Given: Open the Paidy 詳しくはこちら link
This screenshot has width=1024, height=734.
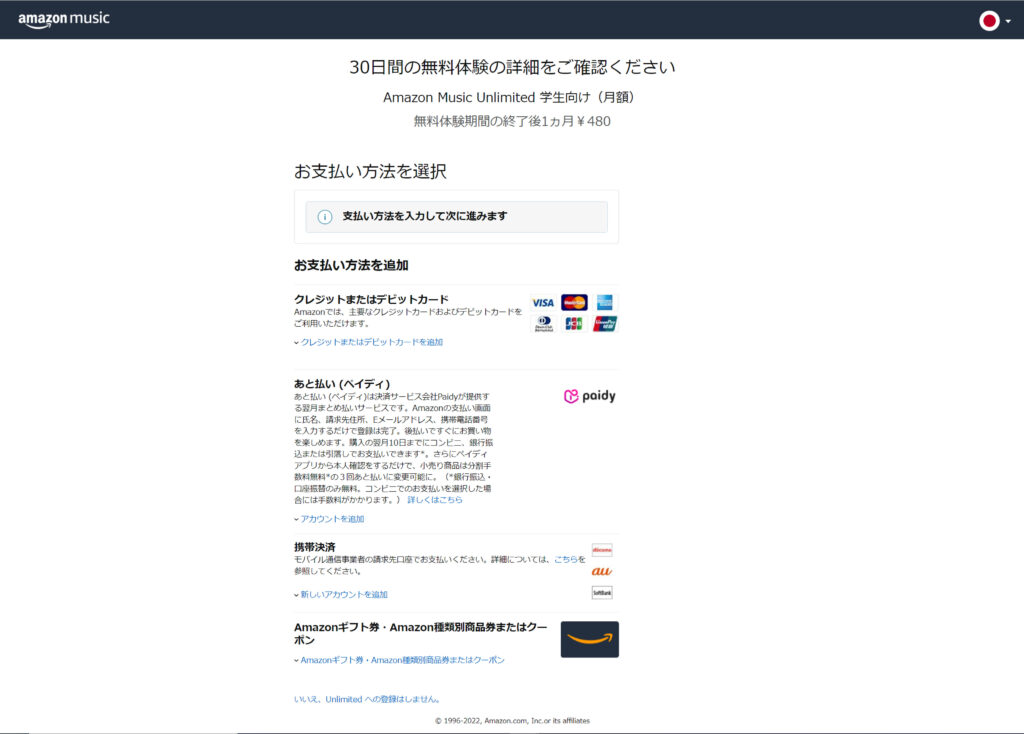Looking at the screenshot, I should (x=435, y=500).
